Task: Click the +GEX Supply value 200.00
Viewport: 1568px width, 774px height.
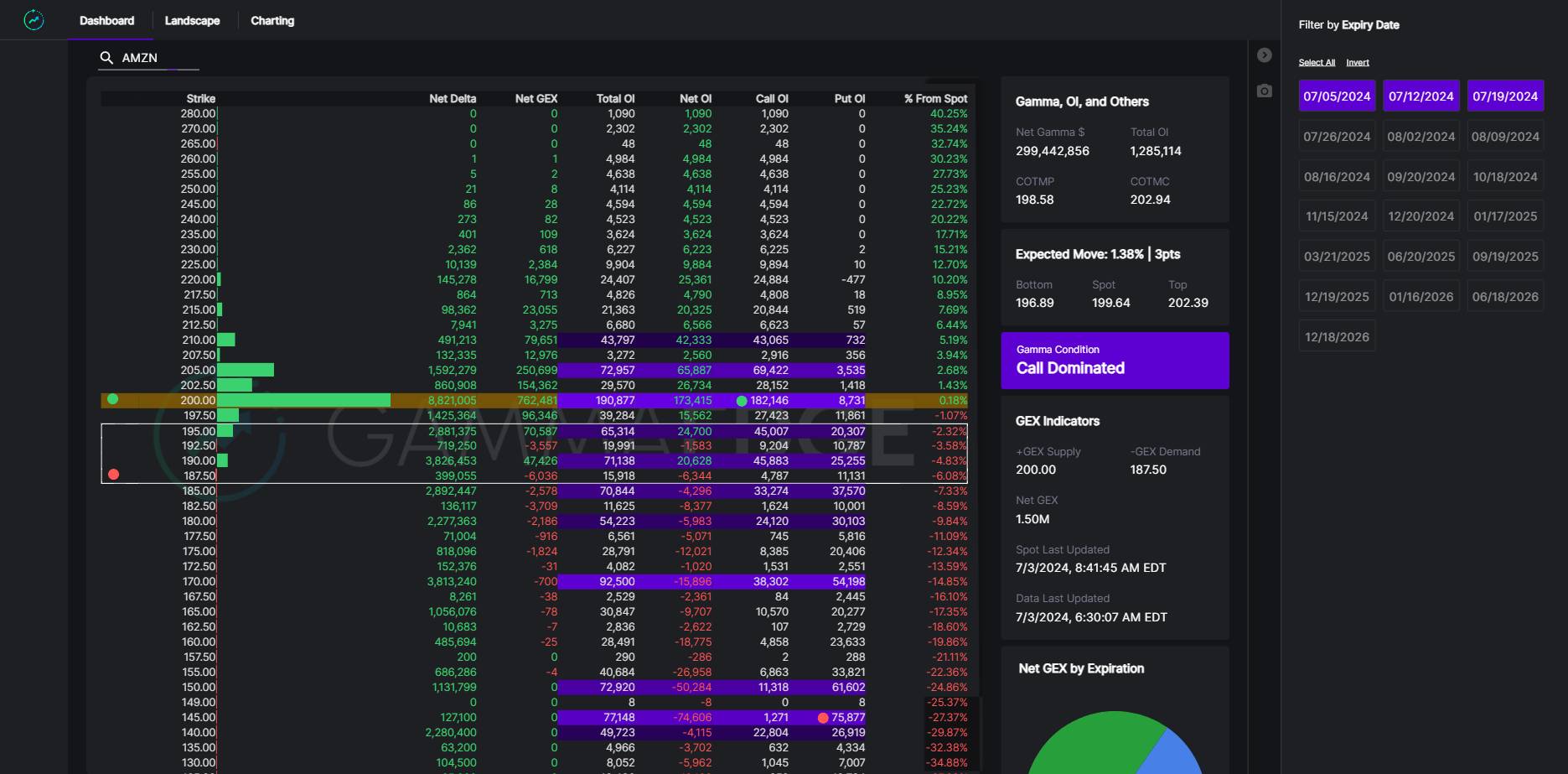Action: [x=1036, y=470]
